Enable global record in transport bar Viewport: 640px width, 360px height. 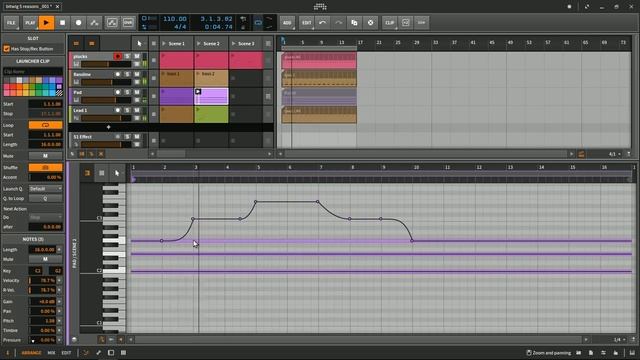tap(78, 23)
